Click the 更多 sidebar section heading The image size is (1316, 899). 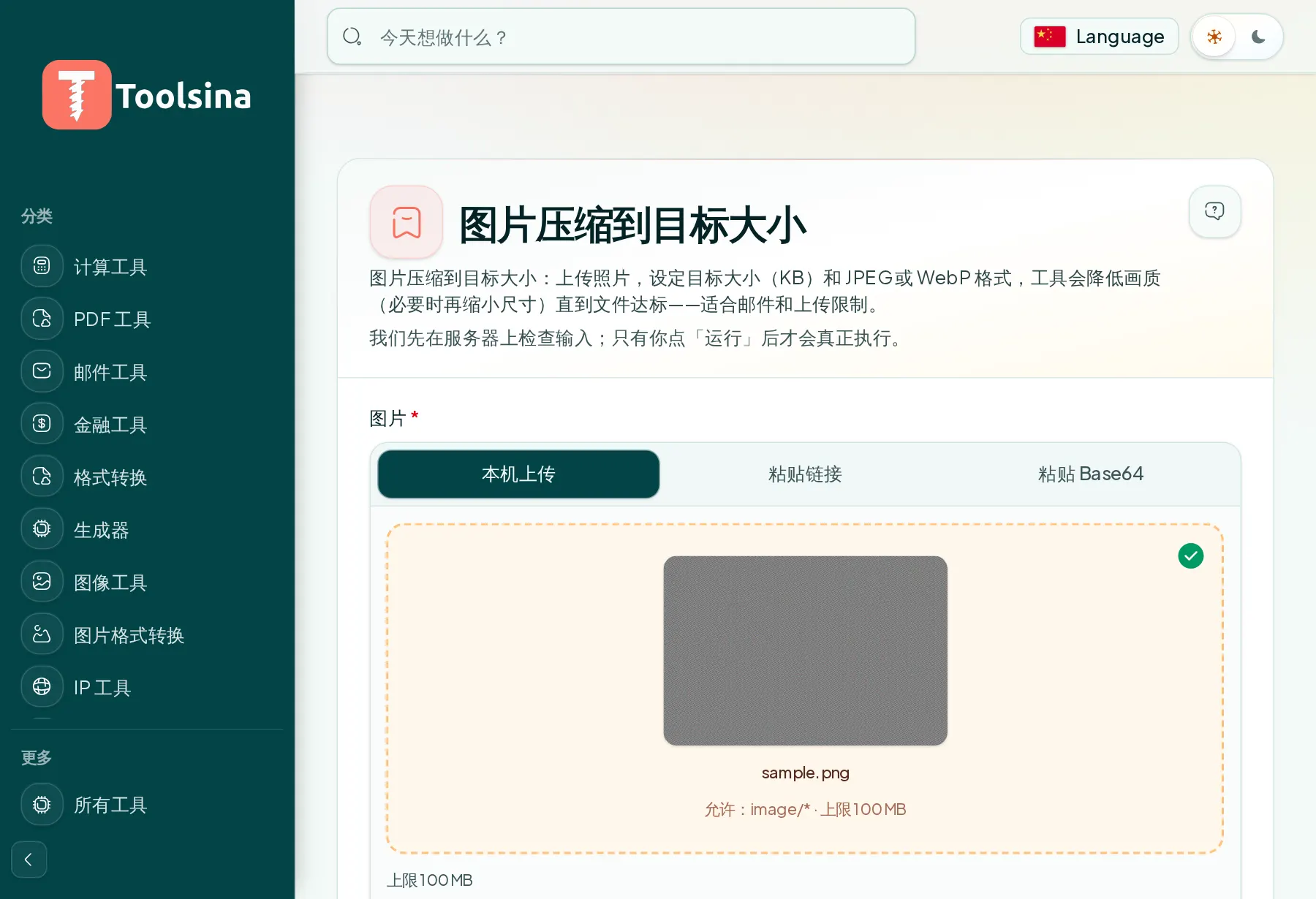(37, 758)
